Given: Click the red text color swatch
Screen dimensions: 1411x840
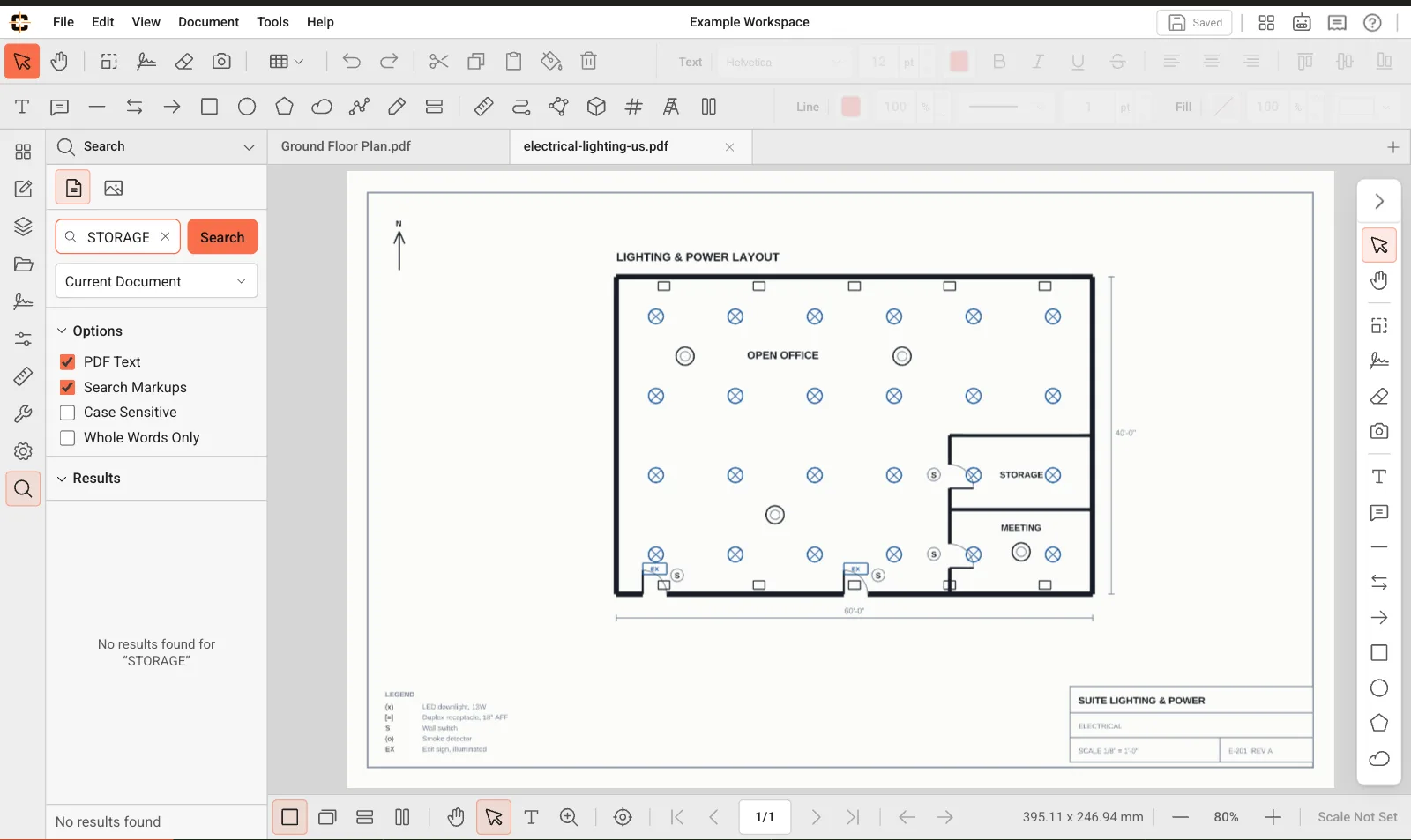Looking at the screenshot, I should 959,62.
